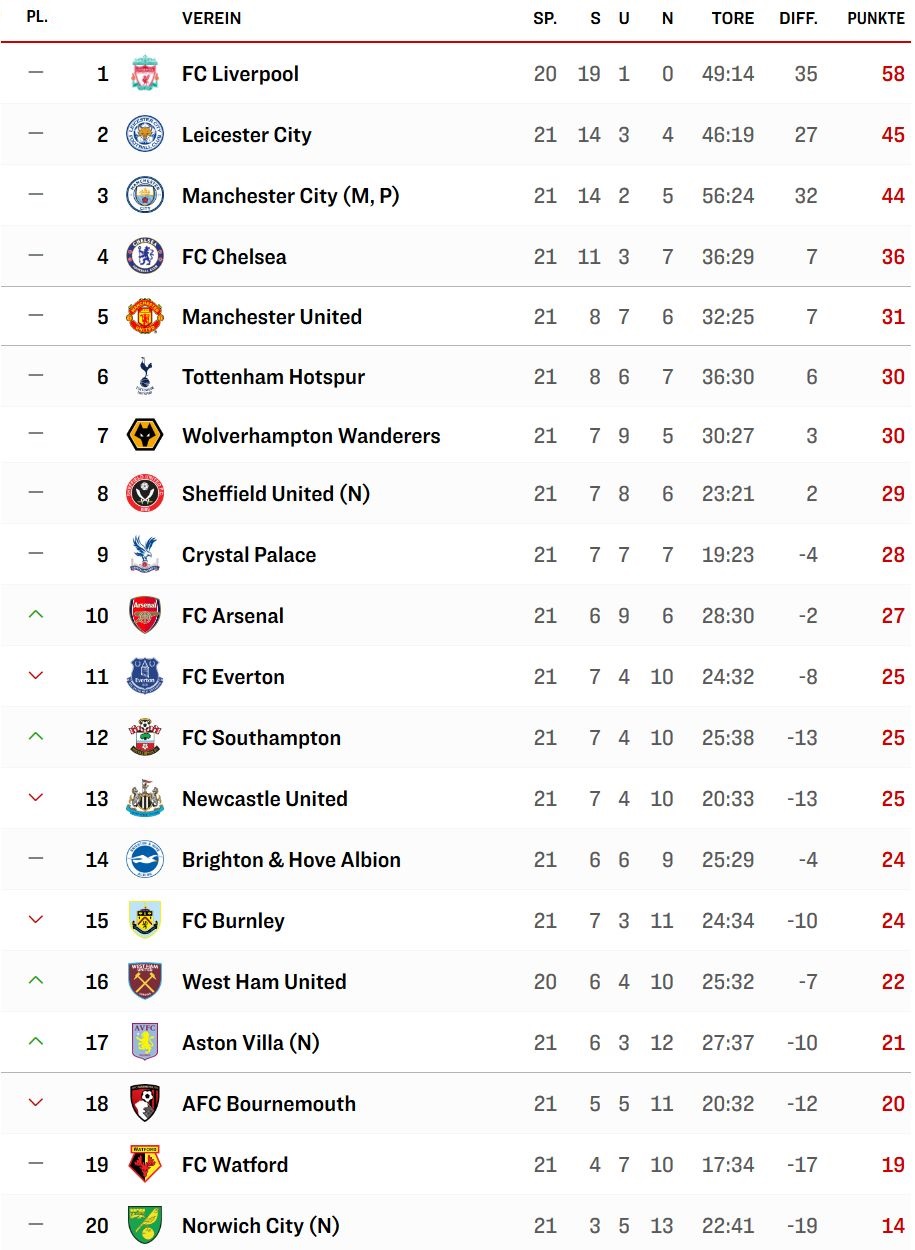Open the Crystal Palace team link
The image size is (915, 1250).
click(x=249, y=555)
